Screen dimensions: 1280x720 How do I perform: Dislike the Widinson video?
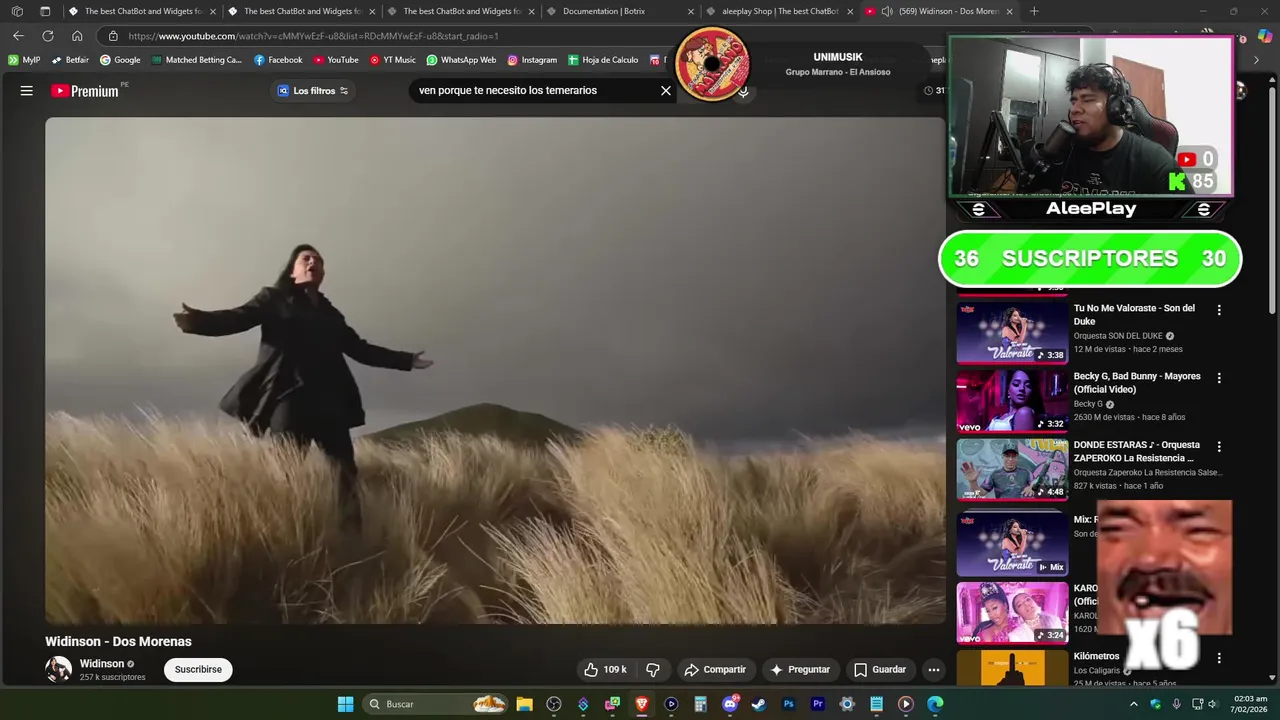(x=653, y=670)
